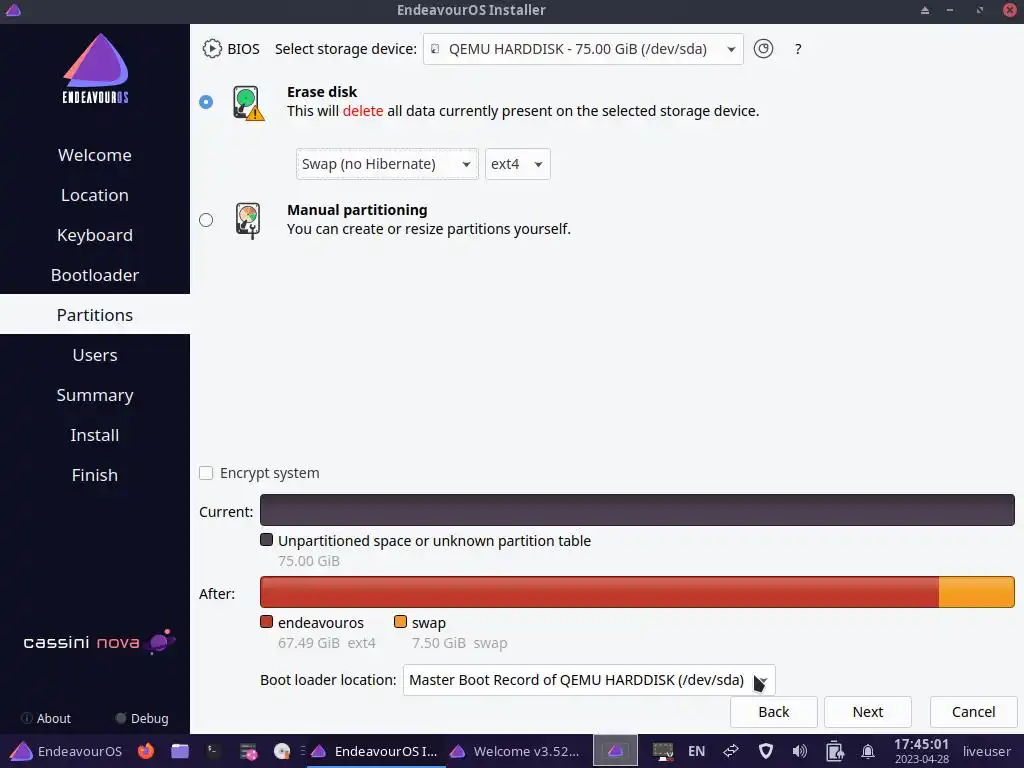Viewport: 1024px width, 768px height.
Task: Click the '75.00 GiB' unpartitioned size text
Action: click(309, 561)
